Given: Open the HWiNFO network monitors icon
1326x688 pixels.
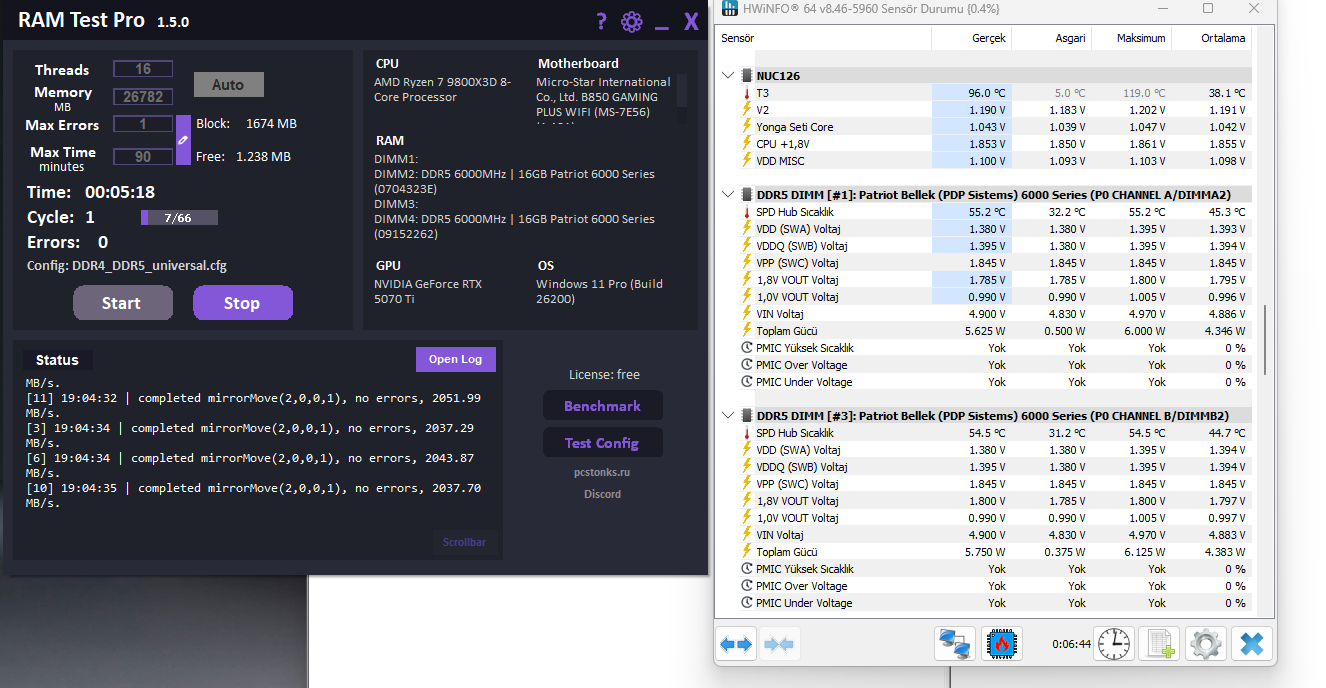Looking at the screenshot, I should 955,644.
